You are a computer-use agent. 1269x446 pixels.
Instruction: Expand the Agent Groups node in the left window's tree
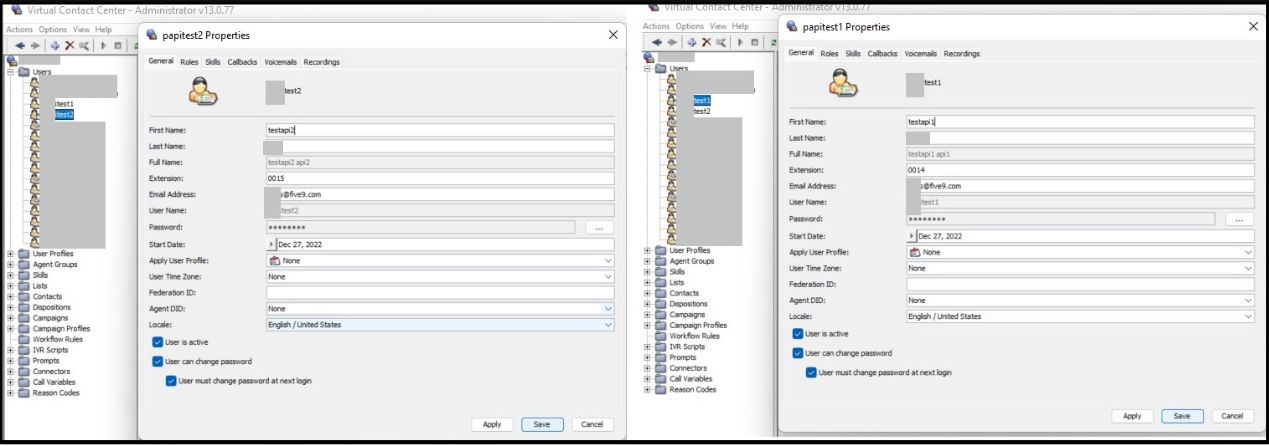coord(10,264)
